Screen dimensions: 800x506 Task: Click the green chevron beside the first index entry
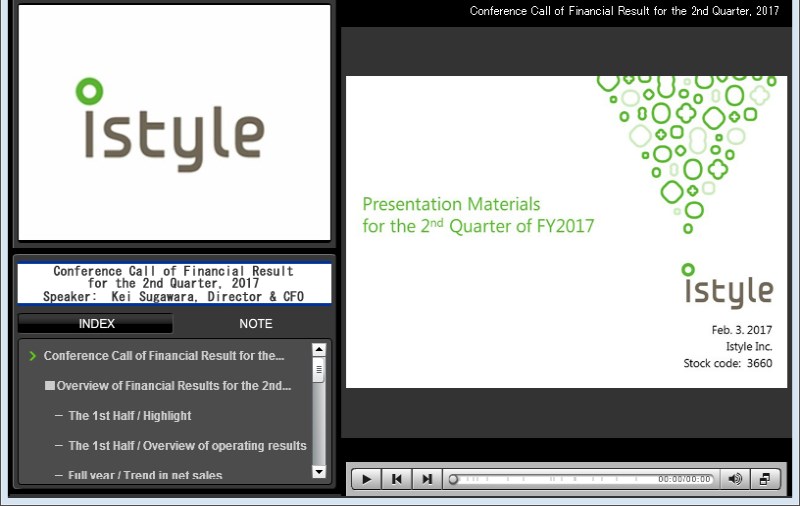tap(33, 356)
